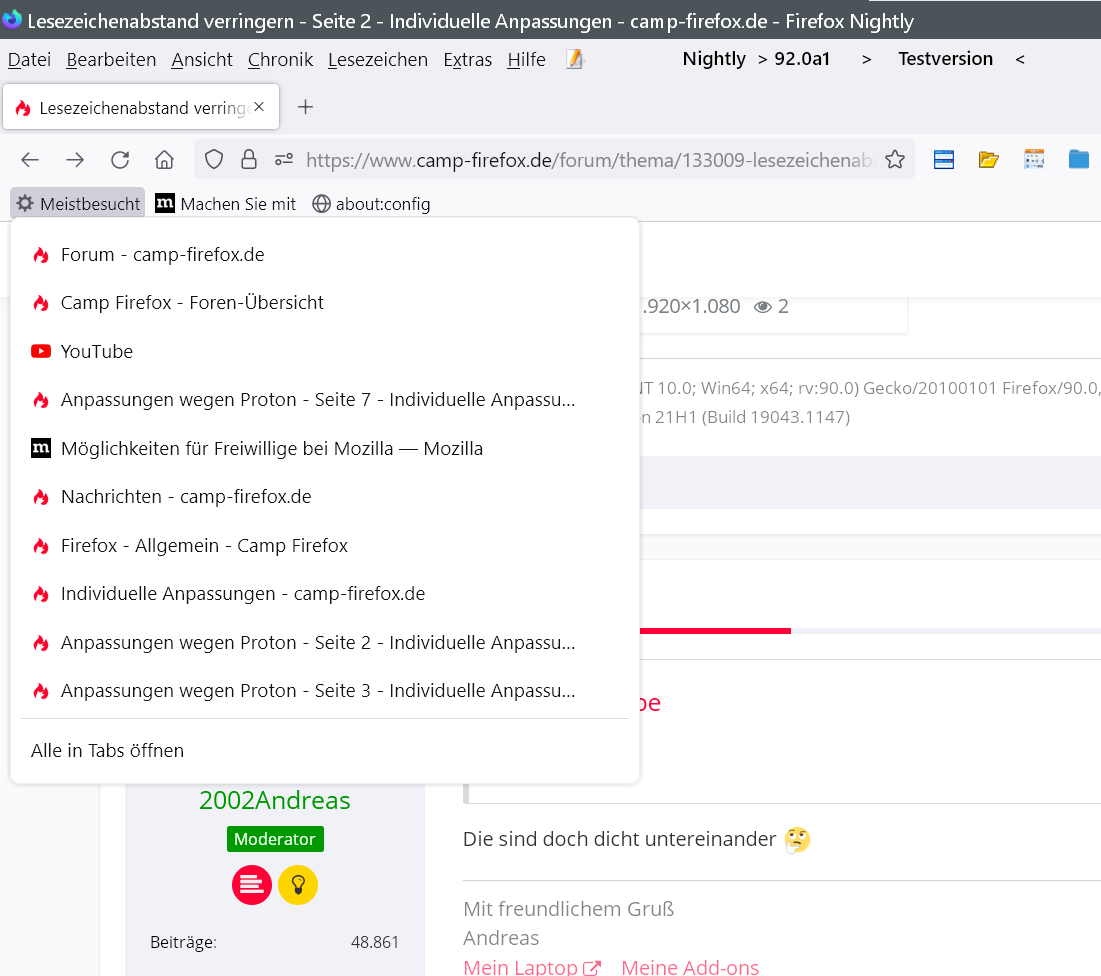The image size is (1101, 976).
Task: Open Möglichkeiten für Freiwillige bei Mozilla
Action: point(325,448)
